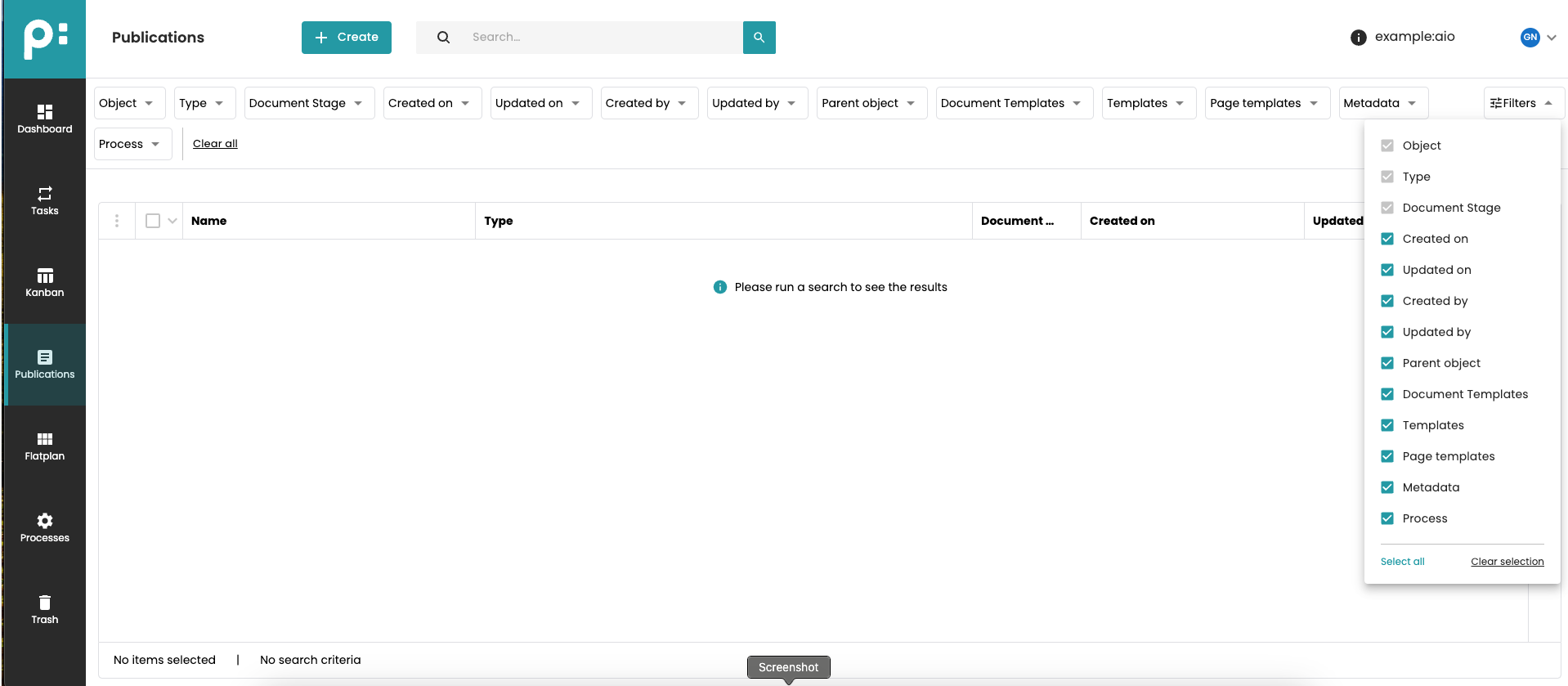
Task: Open the Flatplan grid view
Action: point(44,446)
